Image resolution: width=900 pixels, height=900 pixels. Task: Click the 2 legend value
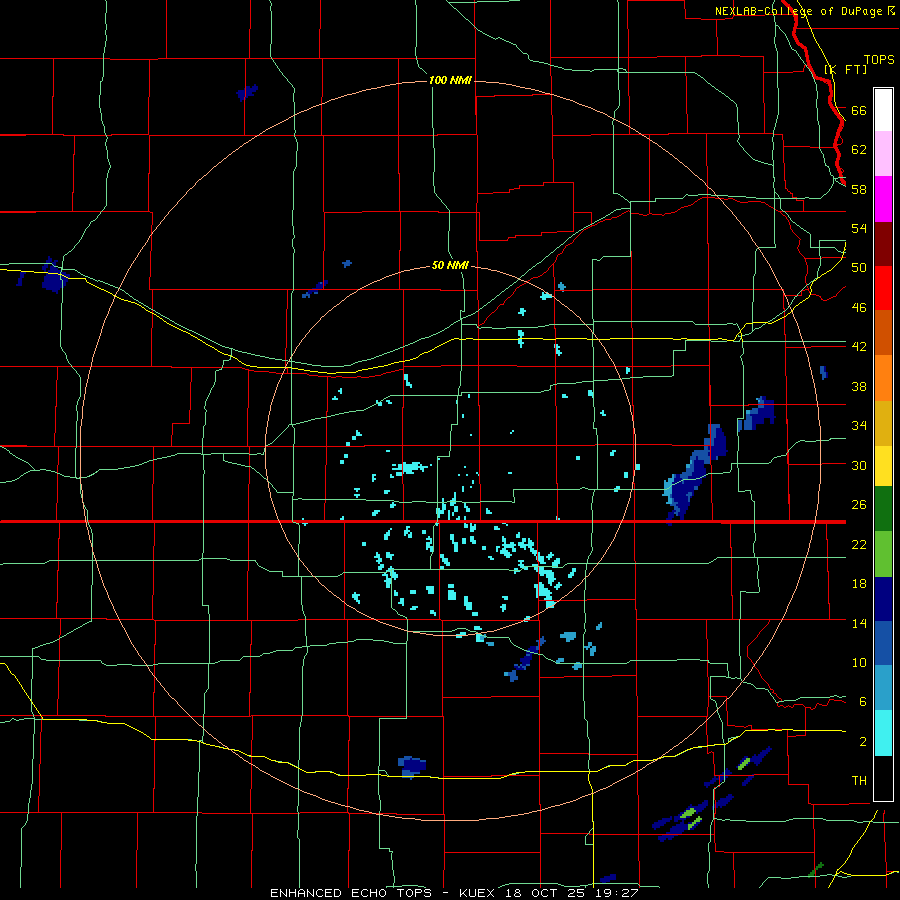(863, 741)
